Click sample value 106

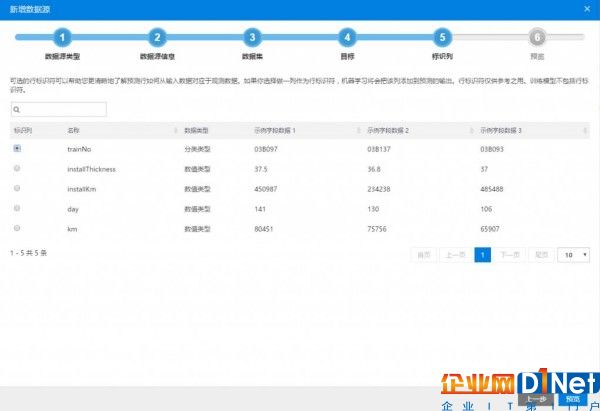click(486, 209)
